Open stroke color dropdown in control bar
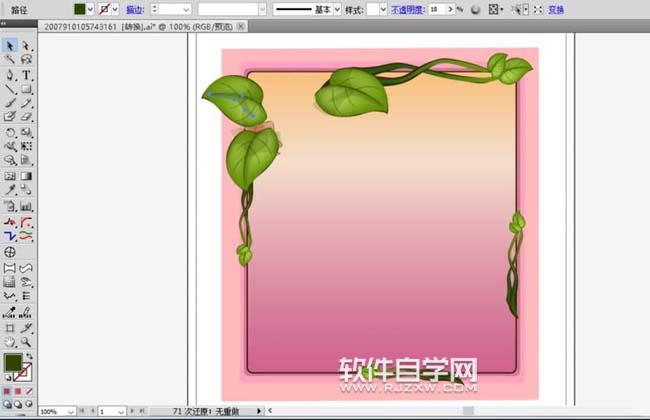 coord(115,9)
